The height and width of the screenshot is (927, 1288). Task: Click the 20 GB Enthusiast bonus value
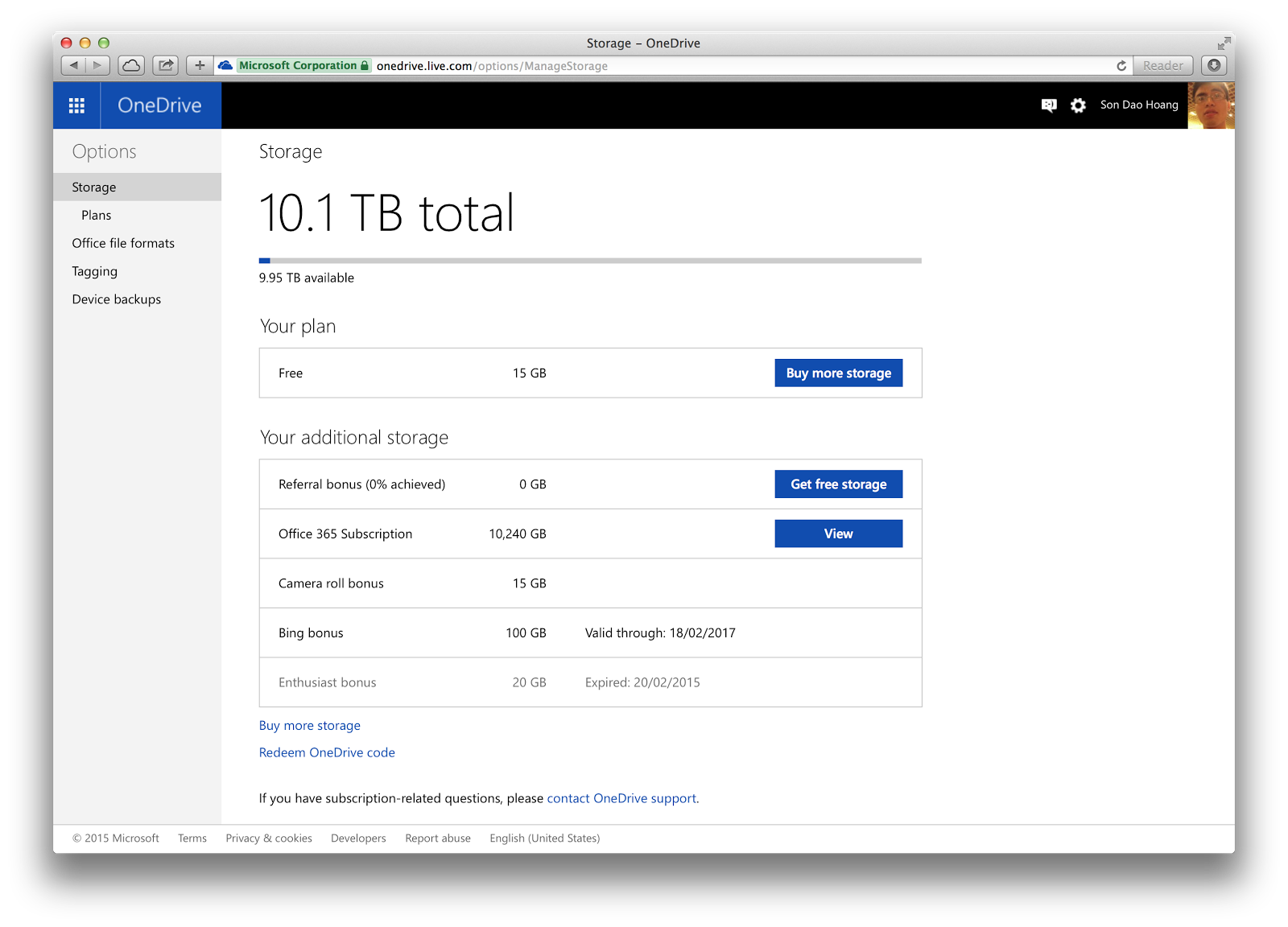(529, 682)
